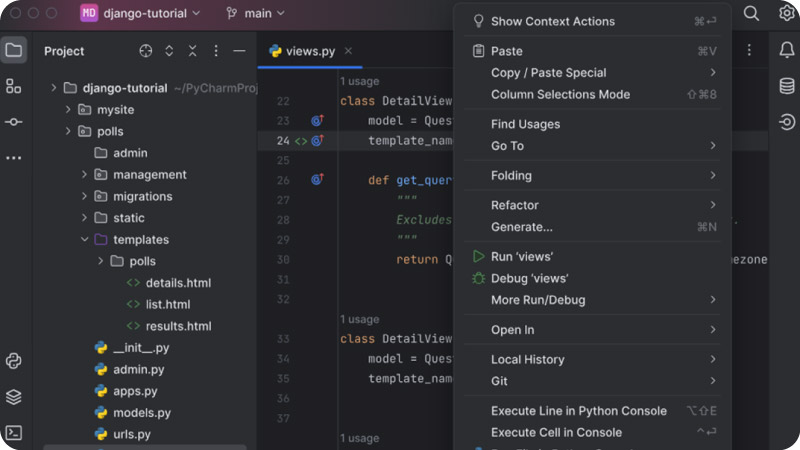This screenshot has height=450, width=800.
Task: Open More Run/Debug submenu
Action: (x=592, y=300)
